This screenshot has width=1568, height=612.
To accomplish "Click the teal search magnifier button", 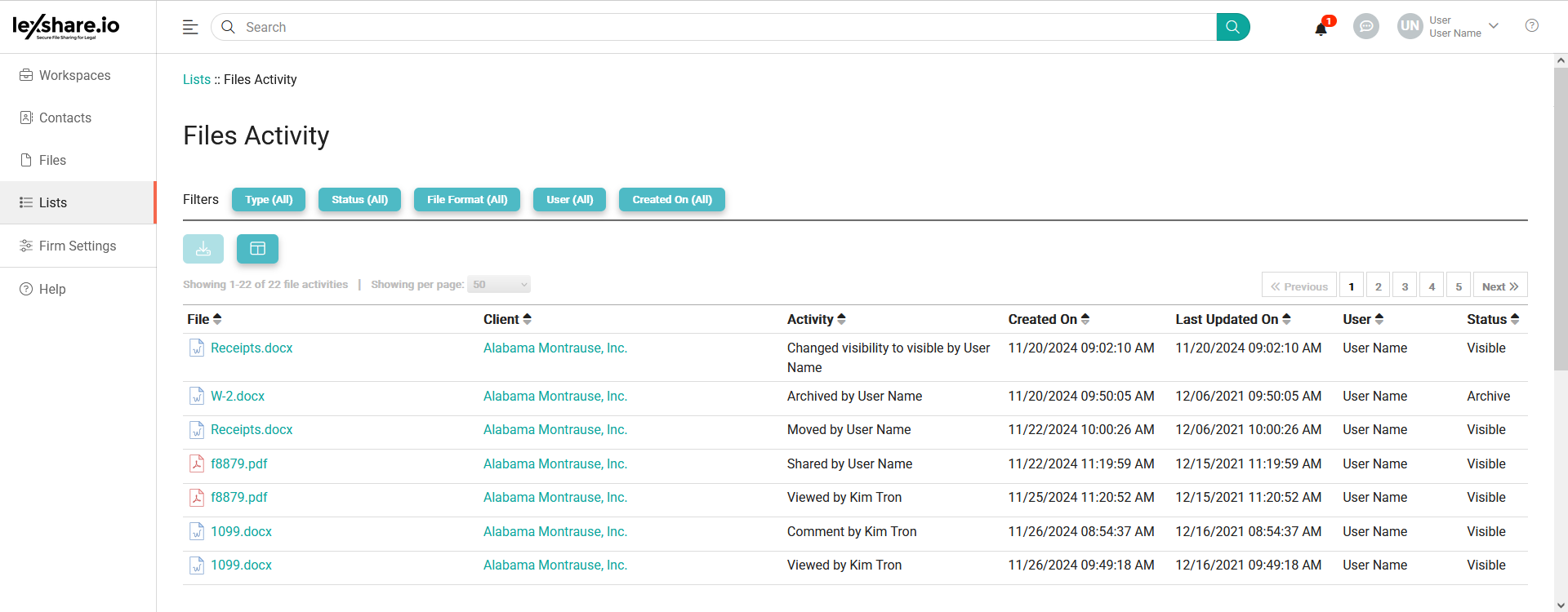I will point(1232,27).
